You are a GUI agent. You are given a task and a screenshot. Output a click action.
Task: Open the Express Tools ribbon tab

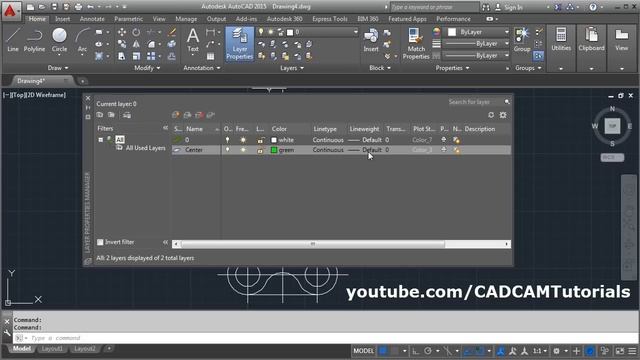tap(330, 19)
